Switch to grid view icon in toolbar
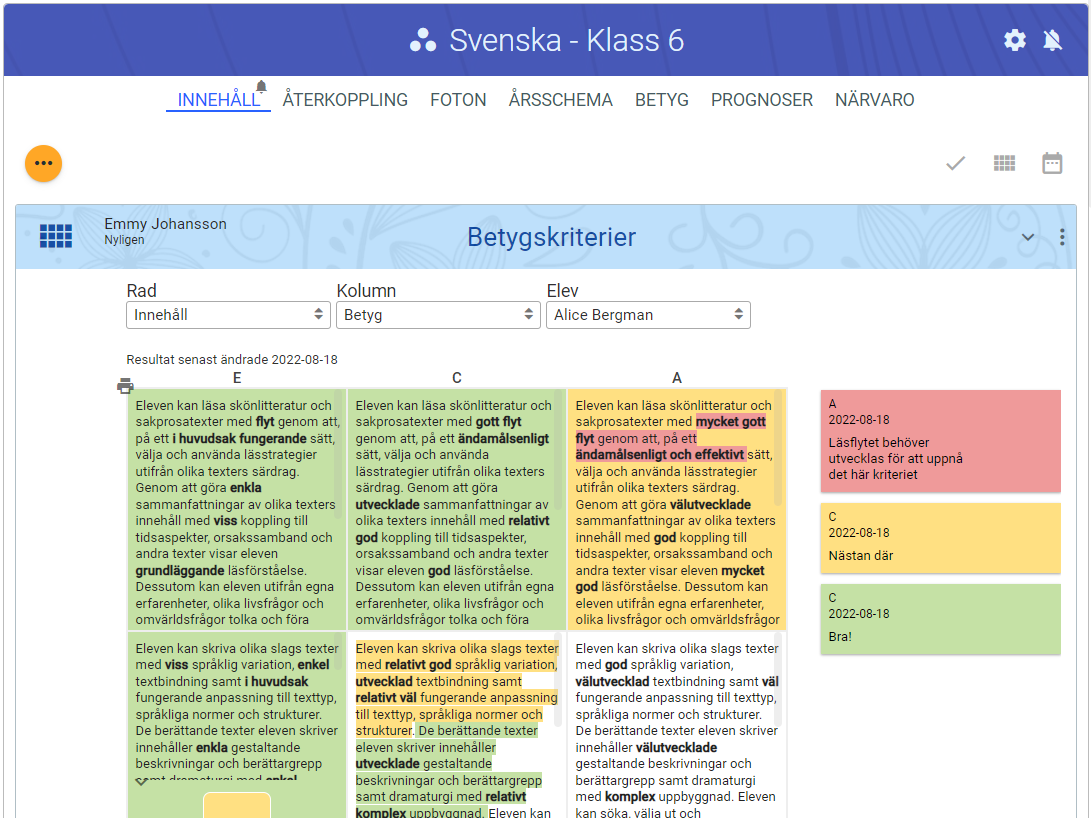The height and width of the screenshot is (818, 1091). [x=1004, y=163]
